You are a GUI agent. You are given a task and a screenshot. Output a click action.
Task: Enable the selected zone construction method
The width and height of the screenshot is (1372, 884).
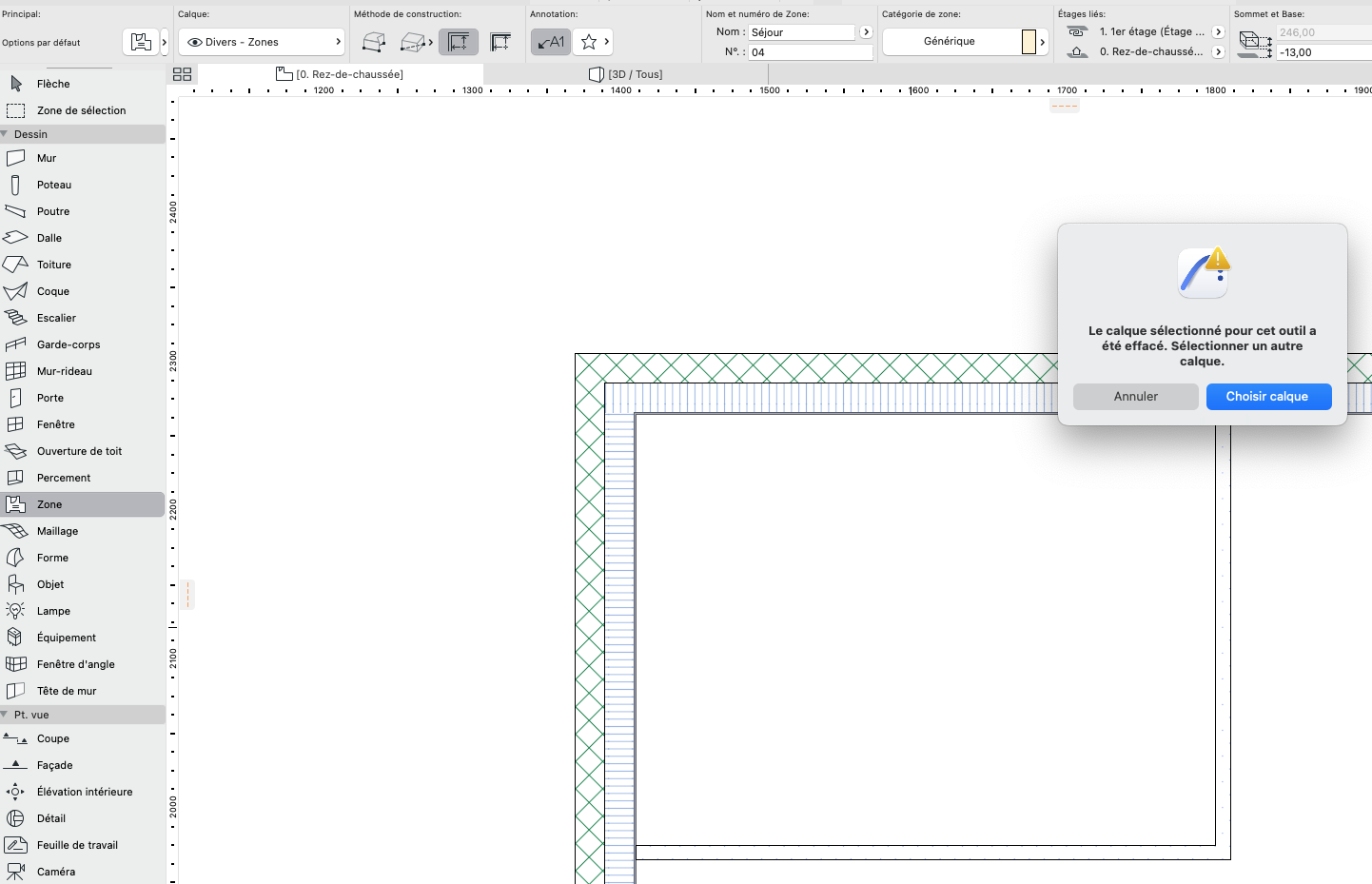click(459, 42)
